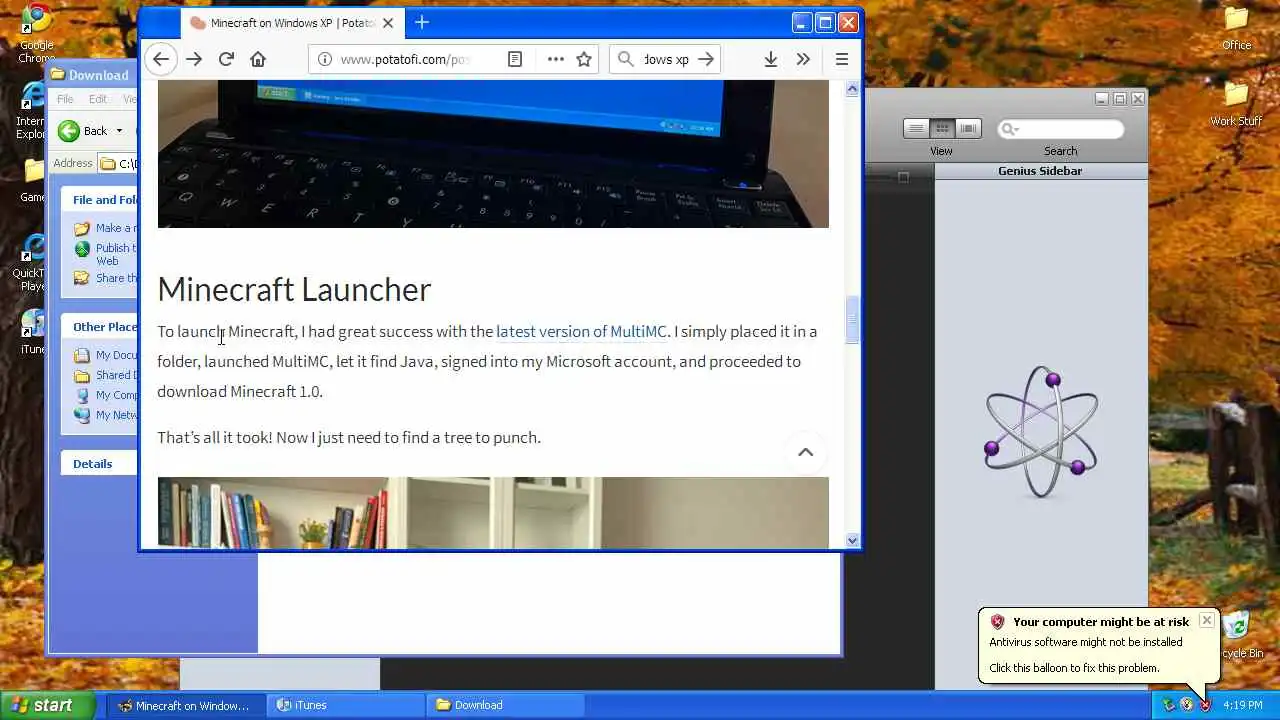Click the Back button in Download window

click(83, 131)
